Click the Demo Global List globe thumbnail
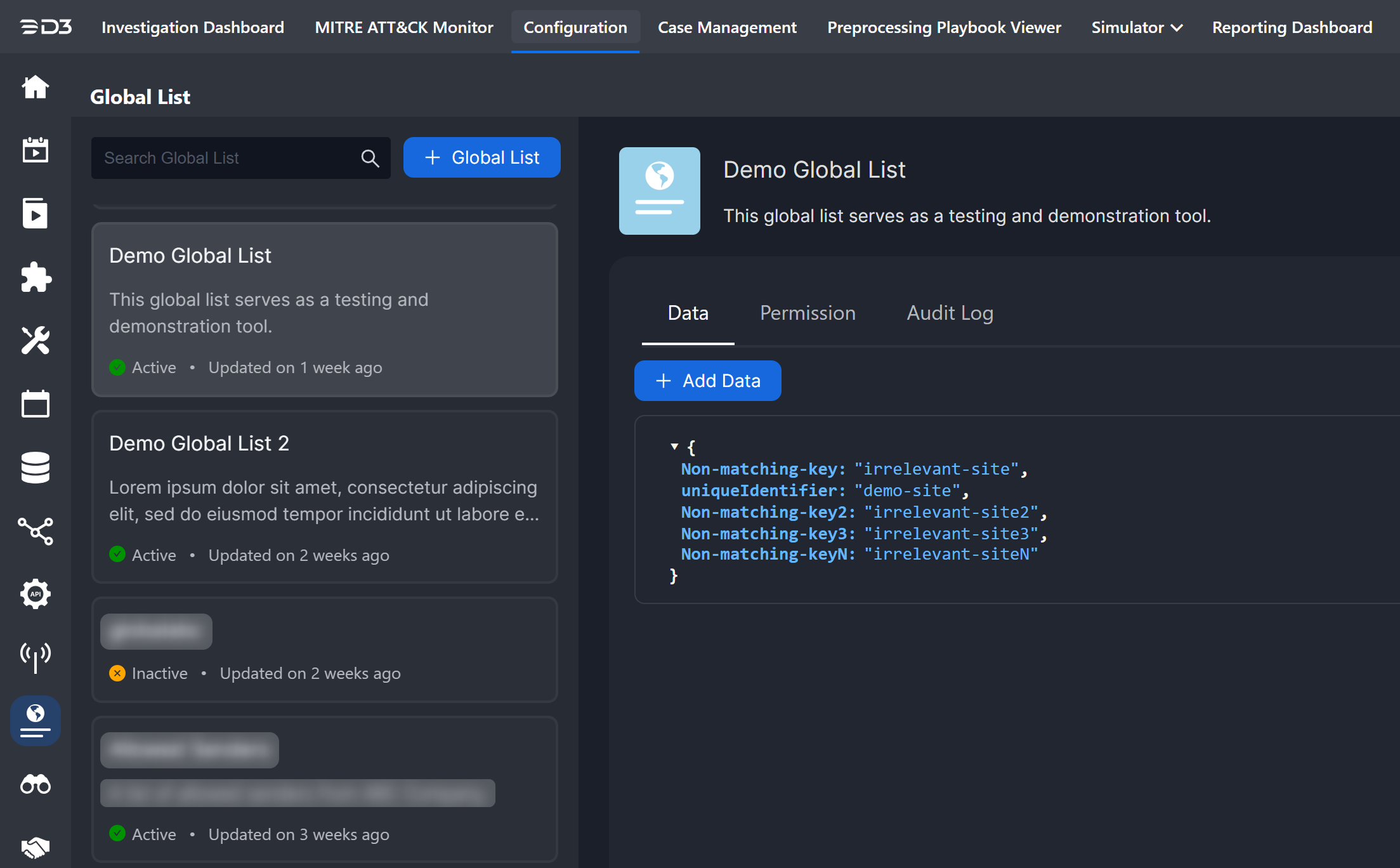This screenshot has width=1400, height=868. (x=660, y=191)
